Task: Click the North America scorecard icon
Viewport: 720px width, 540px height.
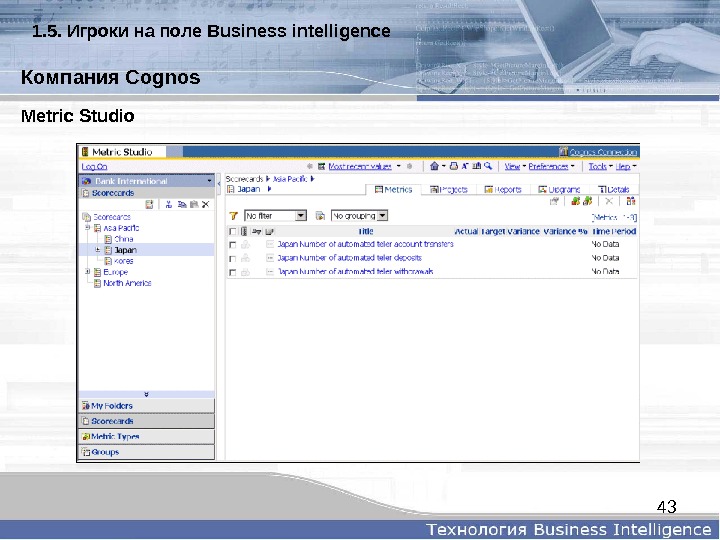Action: pyautogui.click(x=97, y=283)
